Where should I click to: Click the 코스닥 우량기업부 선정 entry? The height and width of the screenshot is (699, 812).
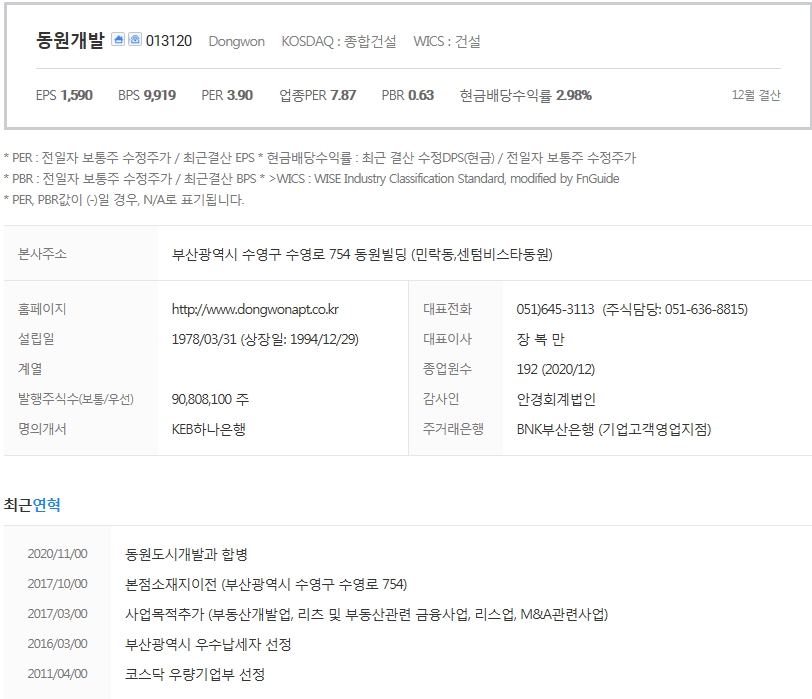coord(195,675)
